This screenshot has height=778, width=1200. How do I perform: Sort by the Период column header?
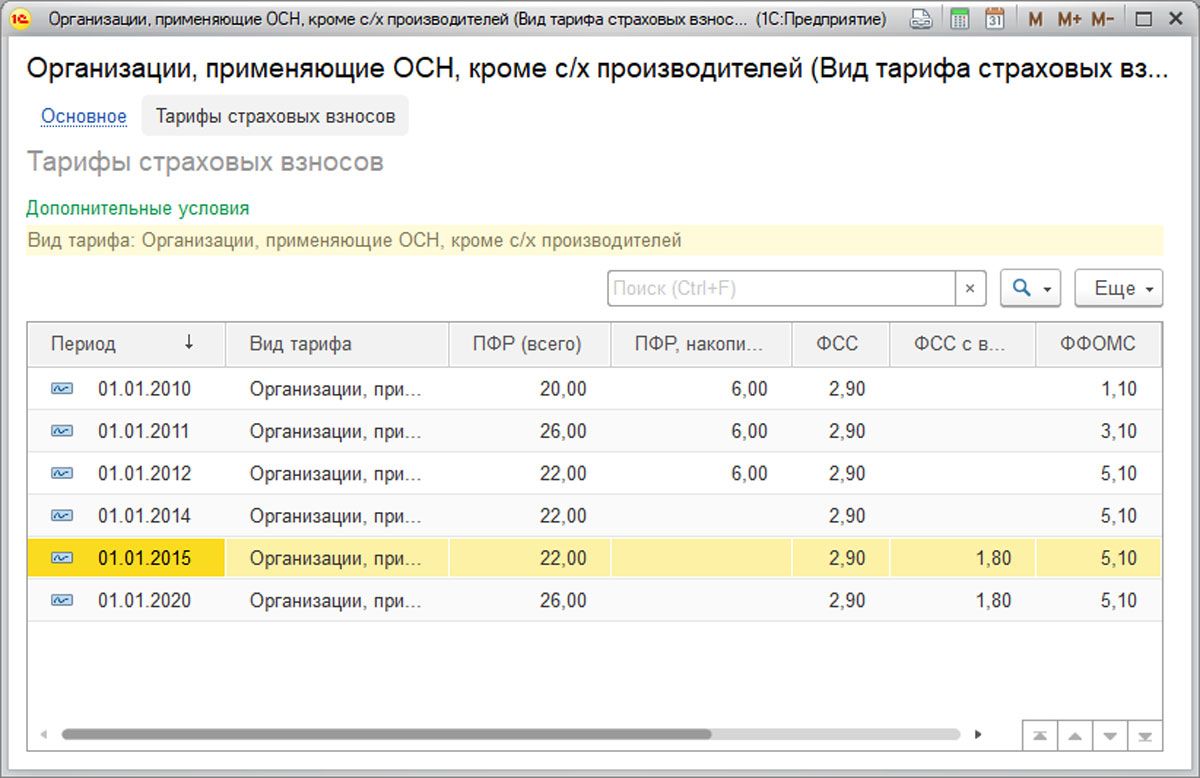pyautogui.click(x=126, y=344)
